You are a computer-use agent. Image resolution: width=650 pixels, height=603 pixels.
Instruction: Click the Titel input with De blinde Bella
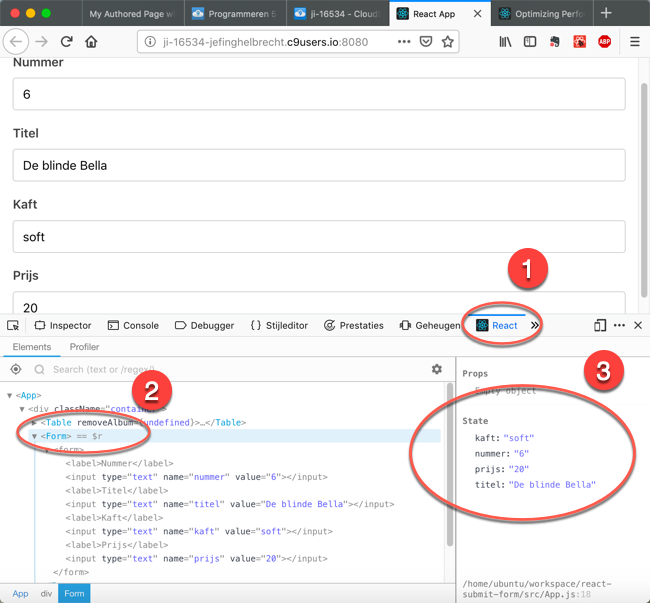[318, 165]
